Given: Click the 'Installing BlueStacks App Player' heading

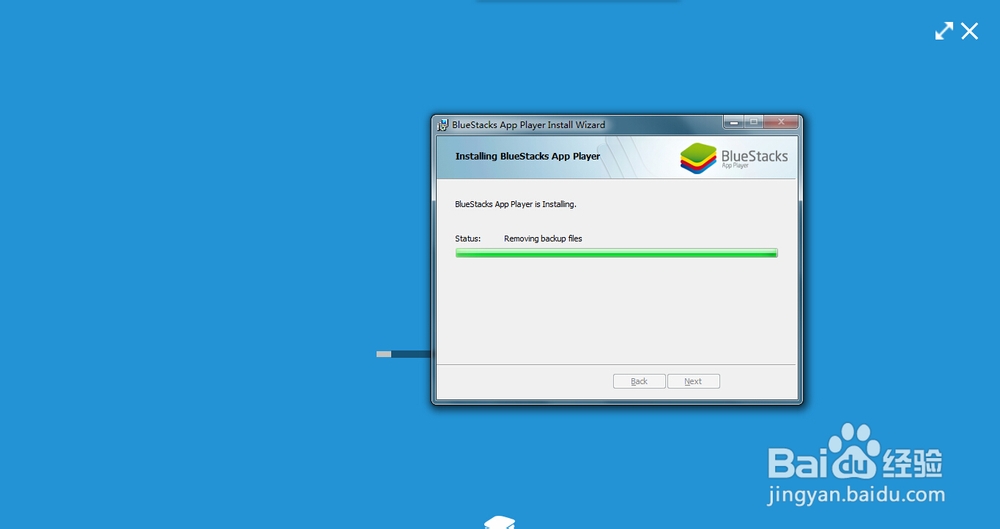Looking at the screenshot, I should 527,156.
